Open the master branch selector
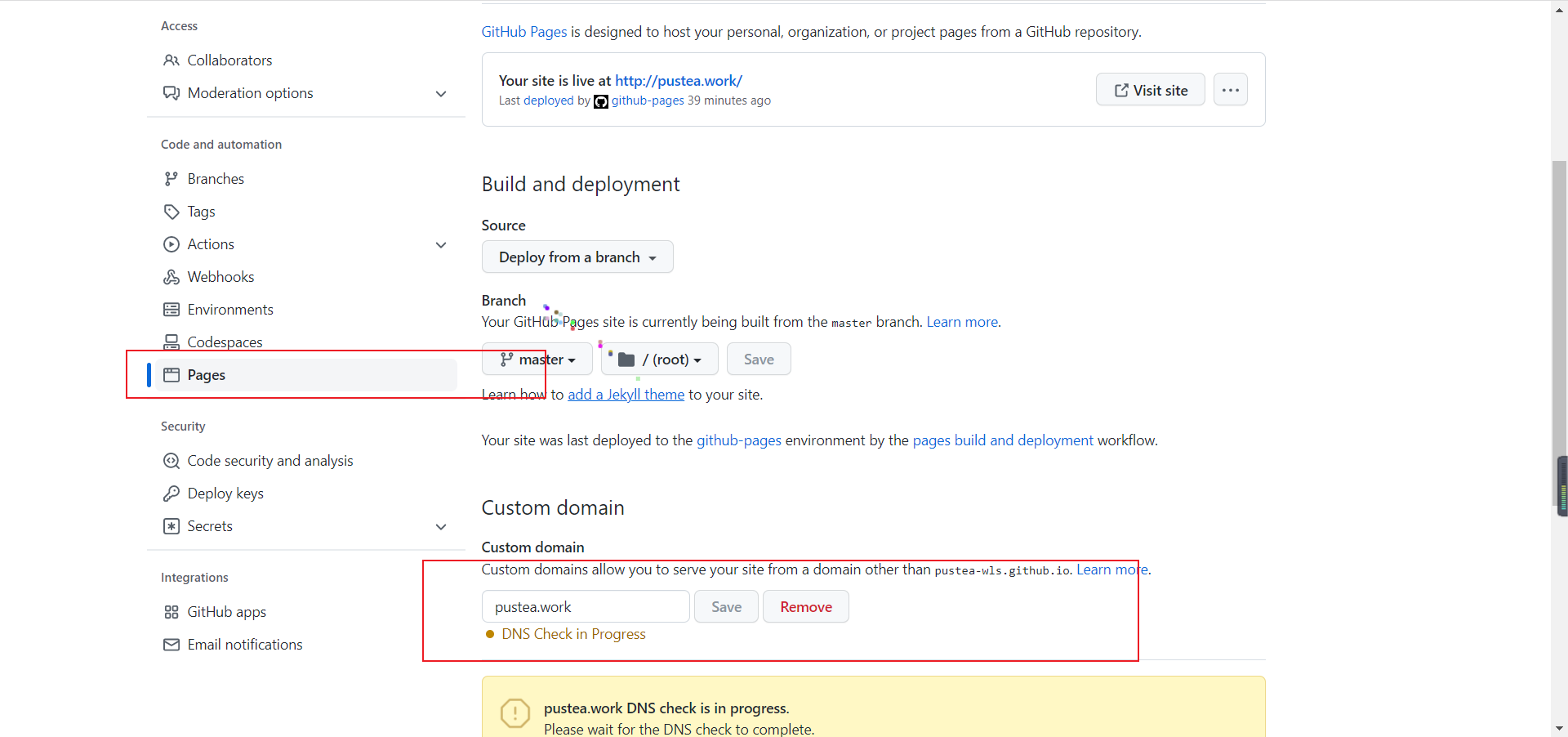1568x737 pixels. point(537,360)
